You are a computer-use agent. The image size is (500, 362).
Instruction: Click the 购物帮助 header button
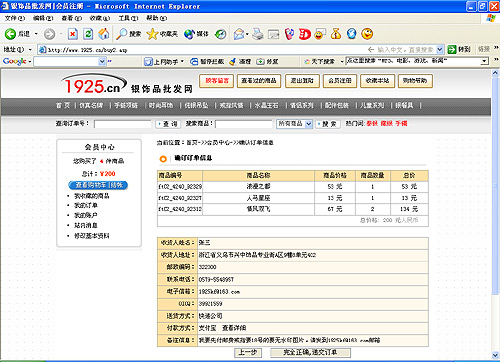(415, 81)
